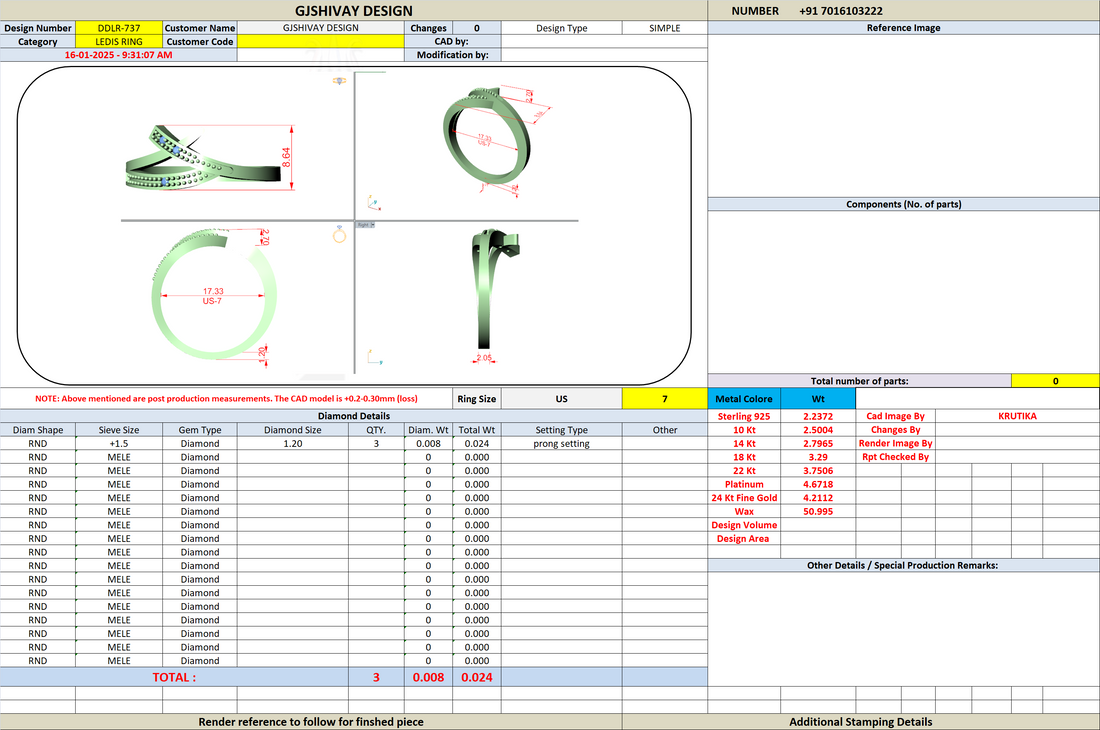Click the prong setting cell in first row
The image size is (1100, 730).
pos(561,443)
